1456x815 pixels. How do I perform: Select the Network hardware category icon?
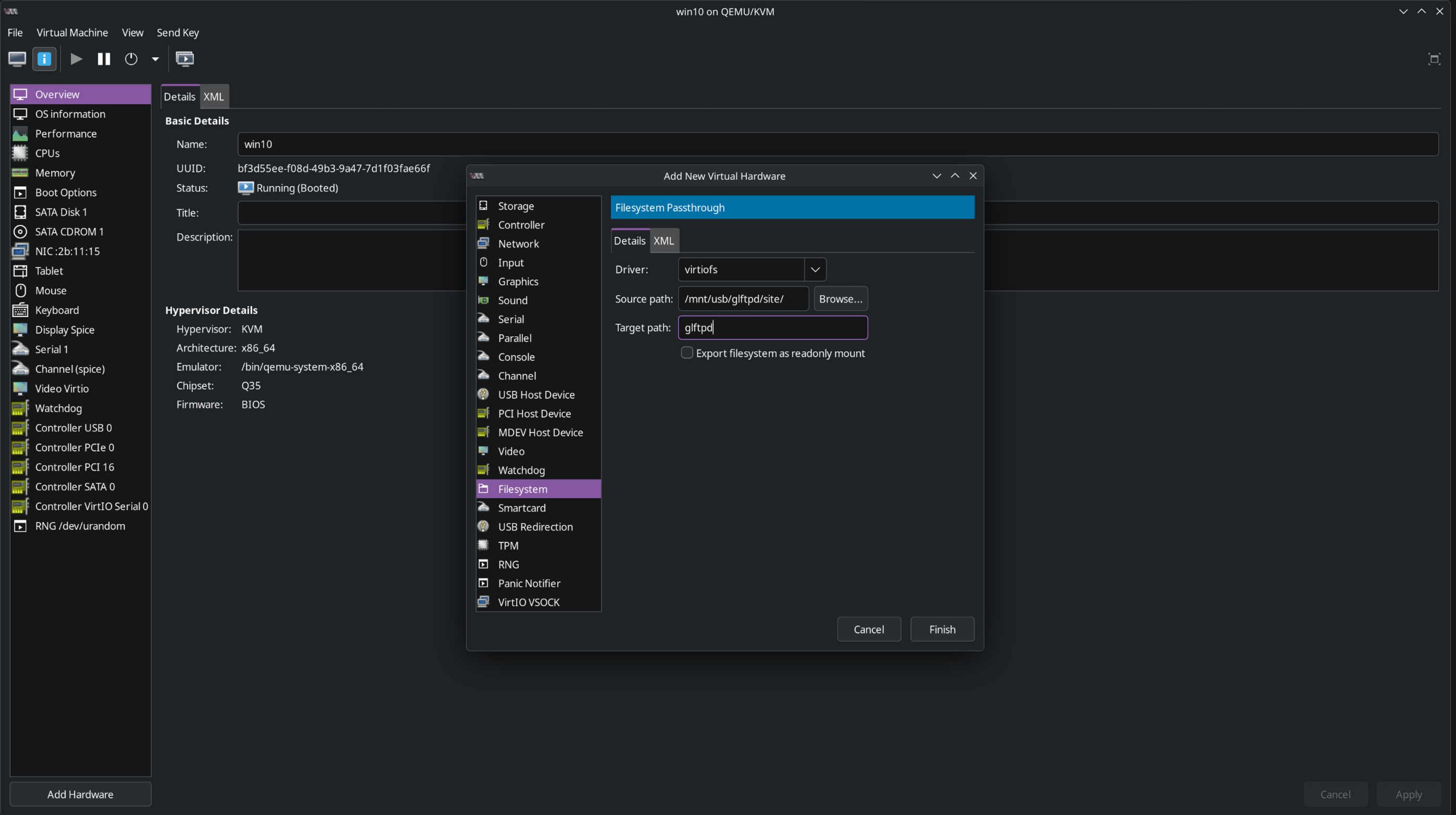tap(484, 244)
